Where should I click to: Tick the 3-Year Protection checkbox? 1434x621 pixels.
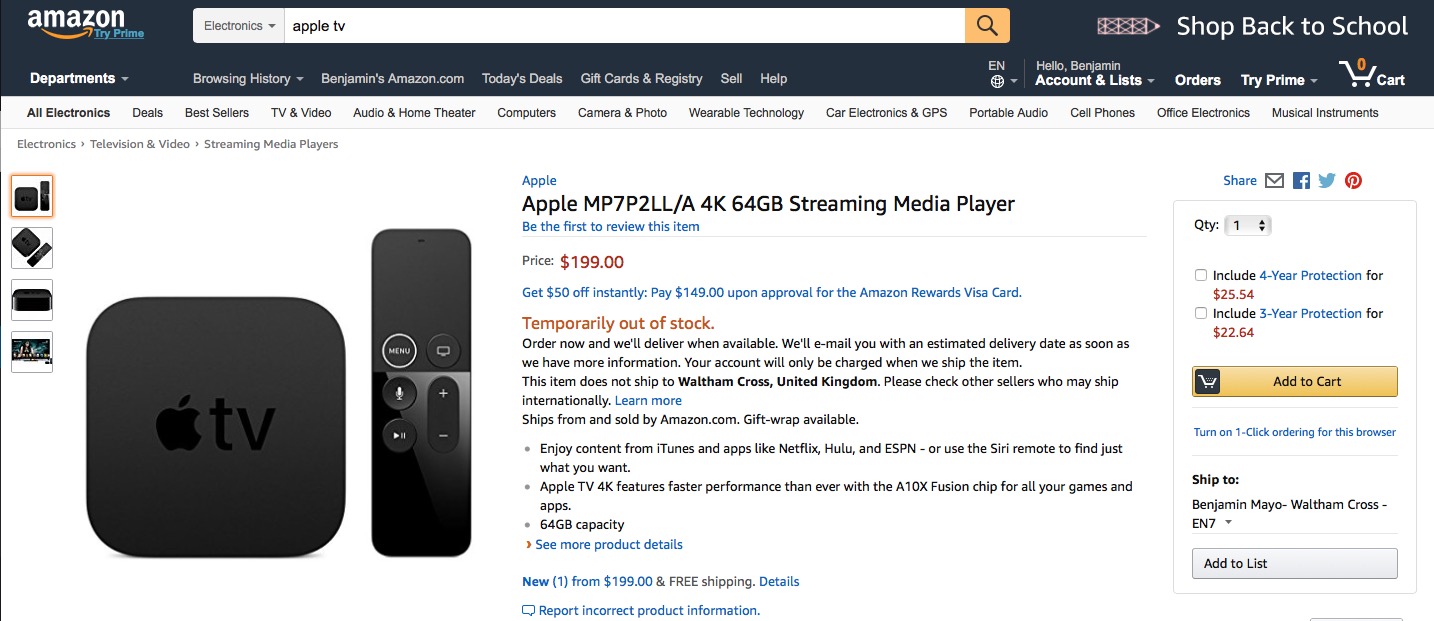pyautogui.click(x=1201, y=313)
